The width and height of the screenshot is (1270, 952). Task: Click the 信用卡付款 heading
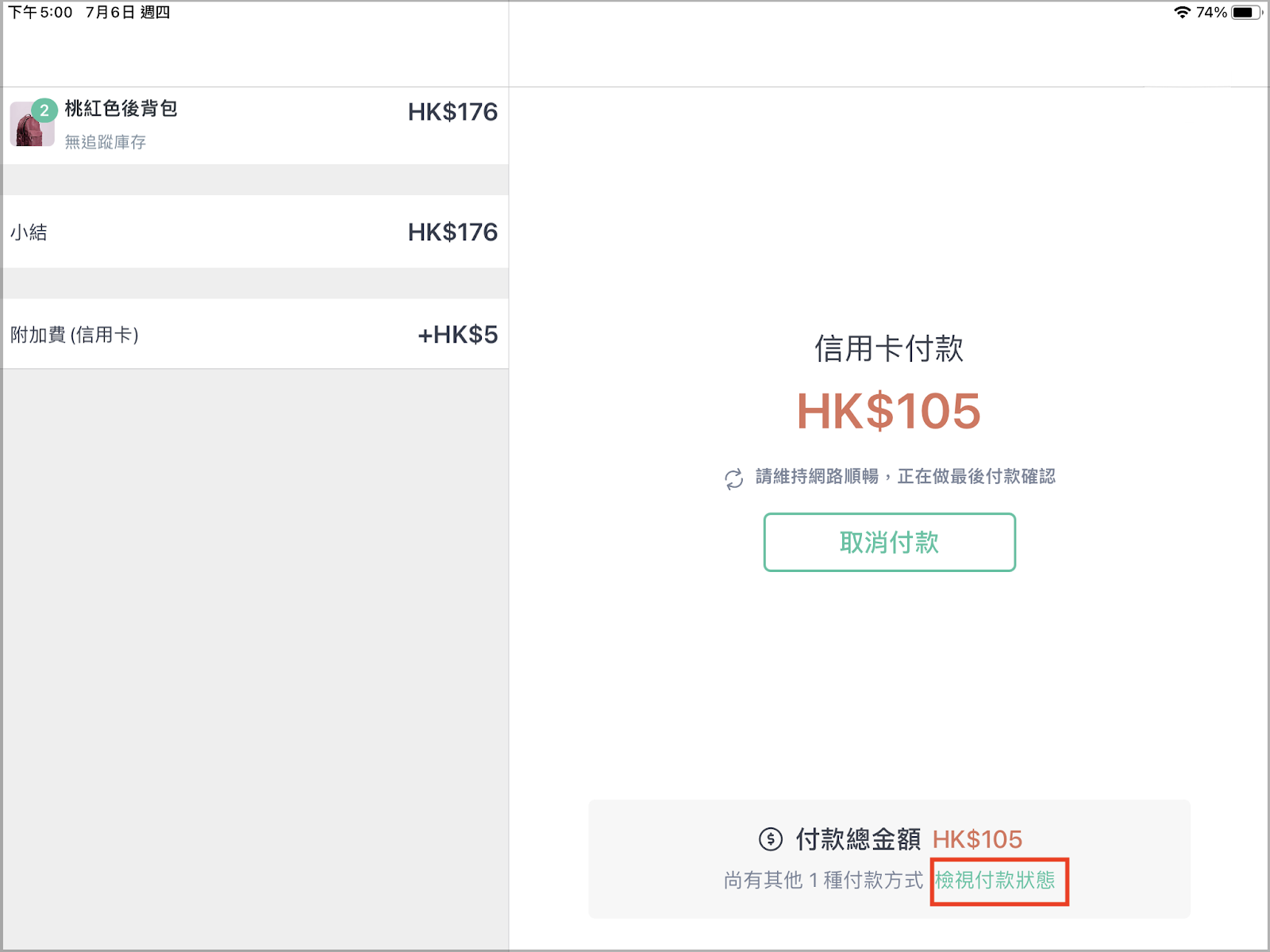click(889, 348)
